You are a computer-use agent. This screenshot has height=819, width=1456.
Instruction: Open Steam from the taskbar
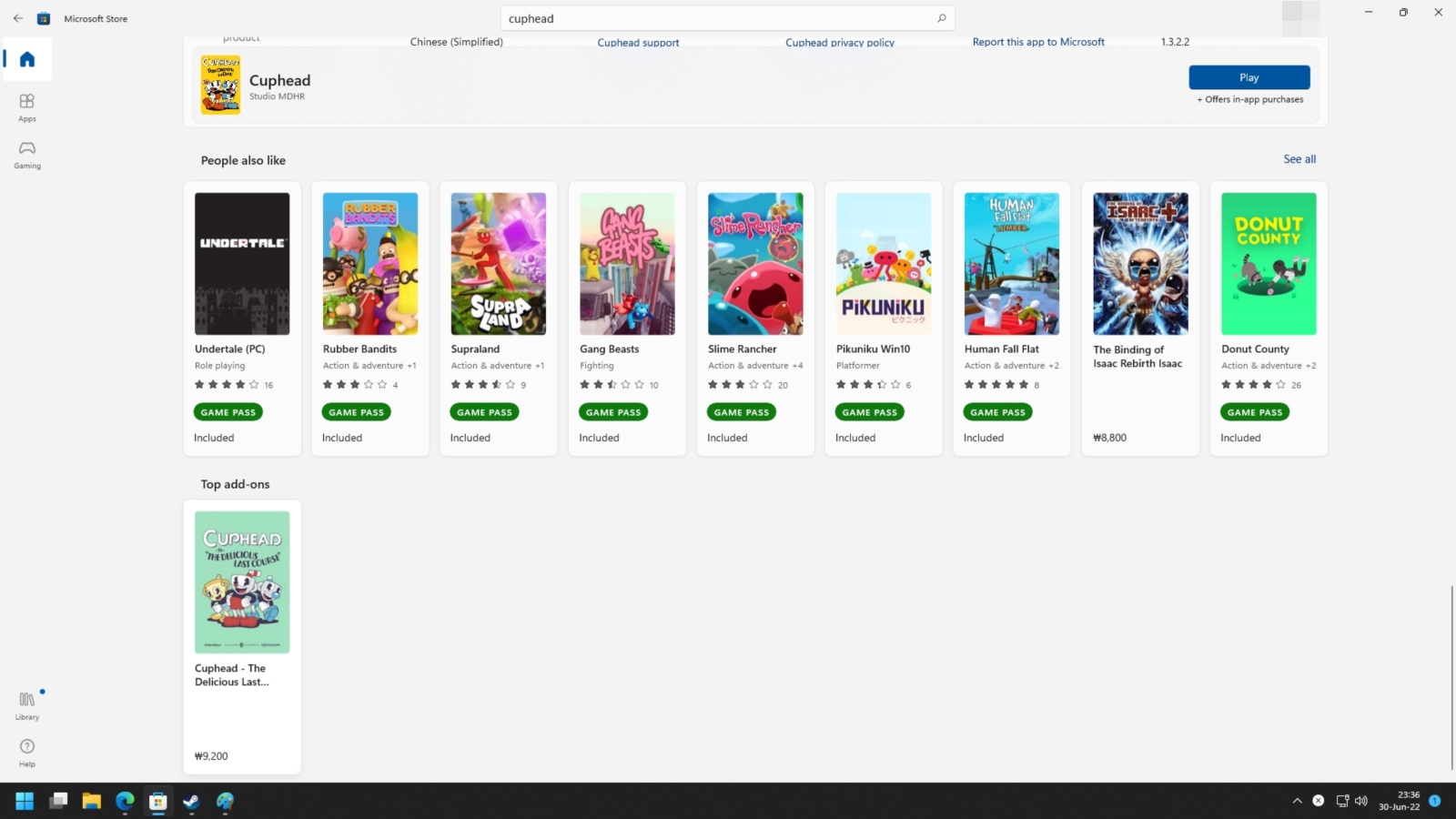pos(191,801)
